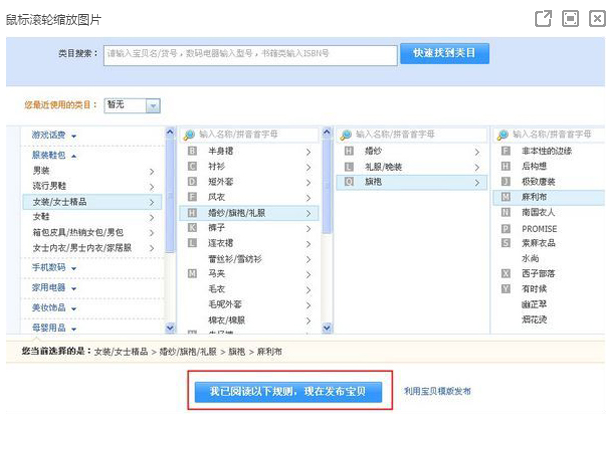The image size is (616, 453).
Task: Click second column search magnifier icon
Action: click(189, 135)
